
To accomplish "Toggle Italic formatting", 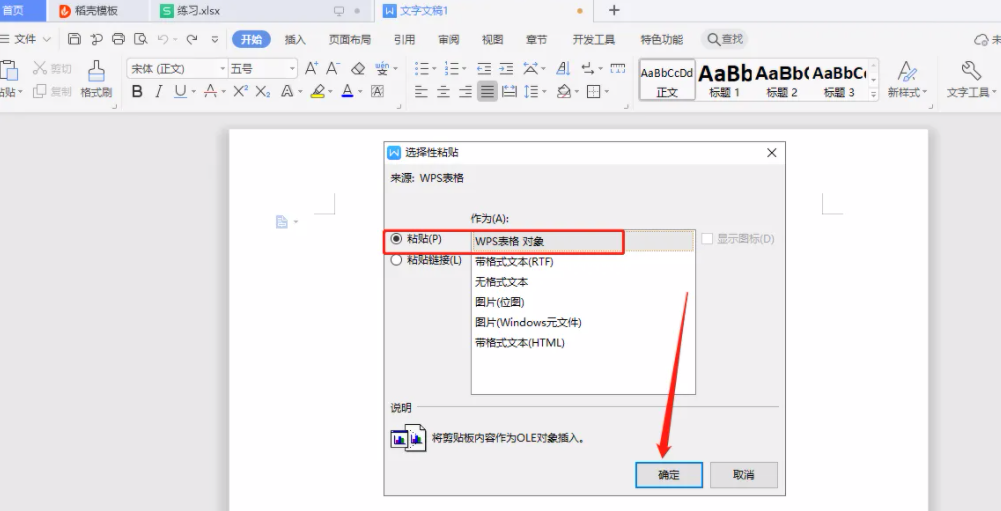I will point(158,92).
